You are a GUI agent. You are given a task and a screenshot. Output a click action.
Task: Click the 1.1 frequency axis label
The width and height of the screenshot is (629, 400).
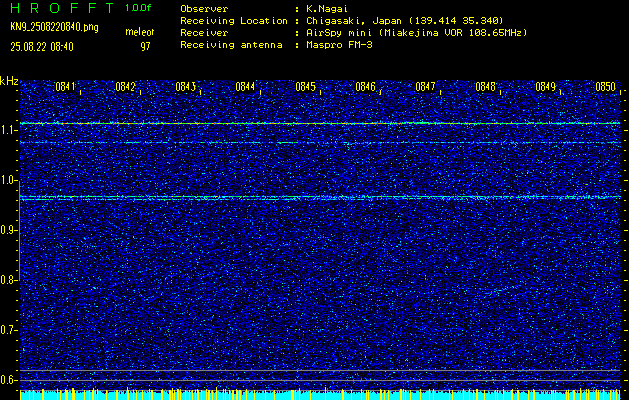pyautogui.click(x=8, y=130)
